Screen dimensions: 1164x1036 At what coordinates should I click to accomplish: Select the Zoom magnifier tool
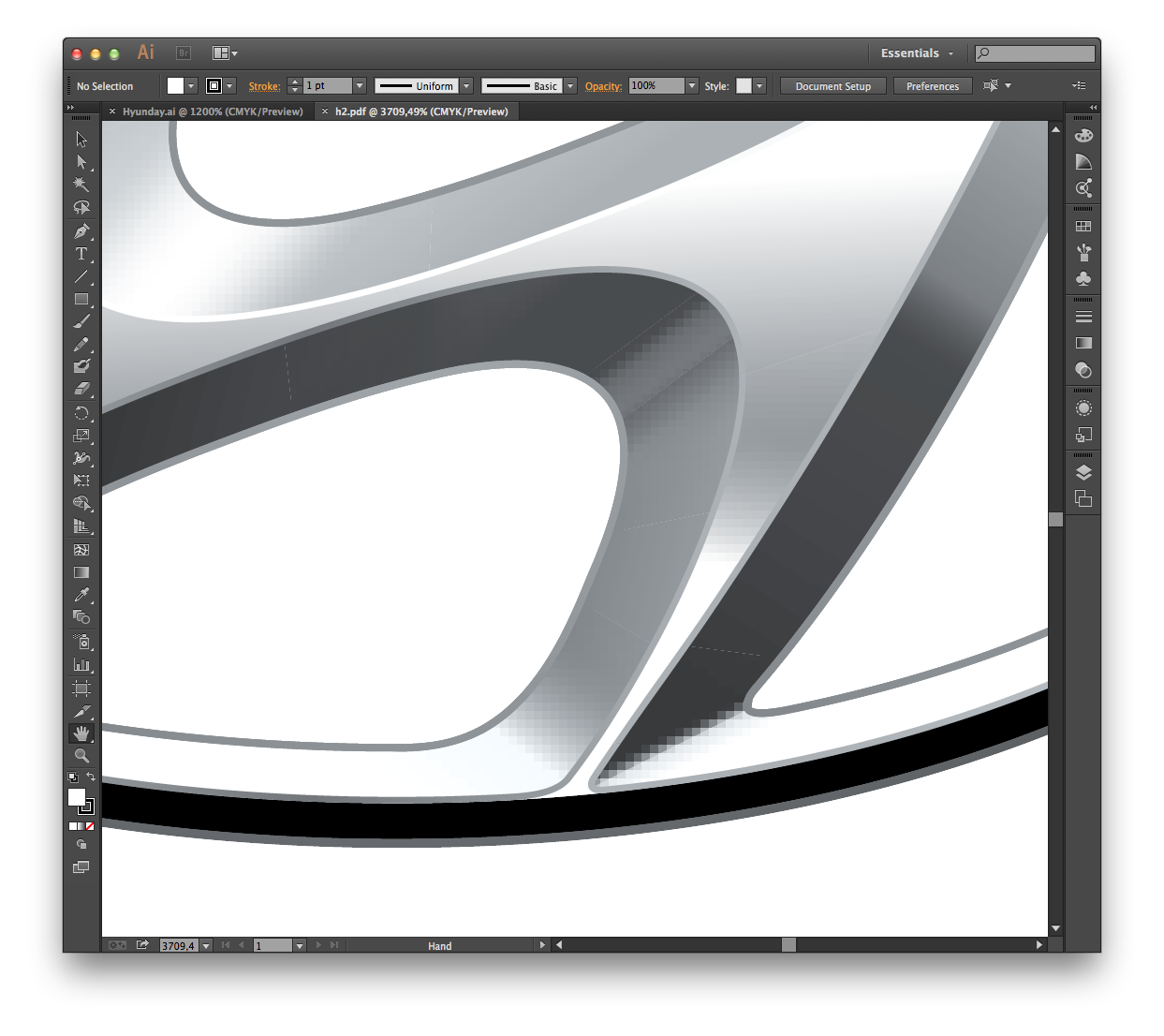point(81,756)
